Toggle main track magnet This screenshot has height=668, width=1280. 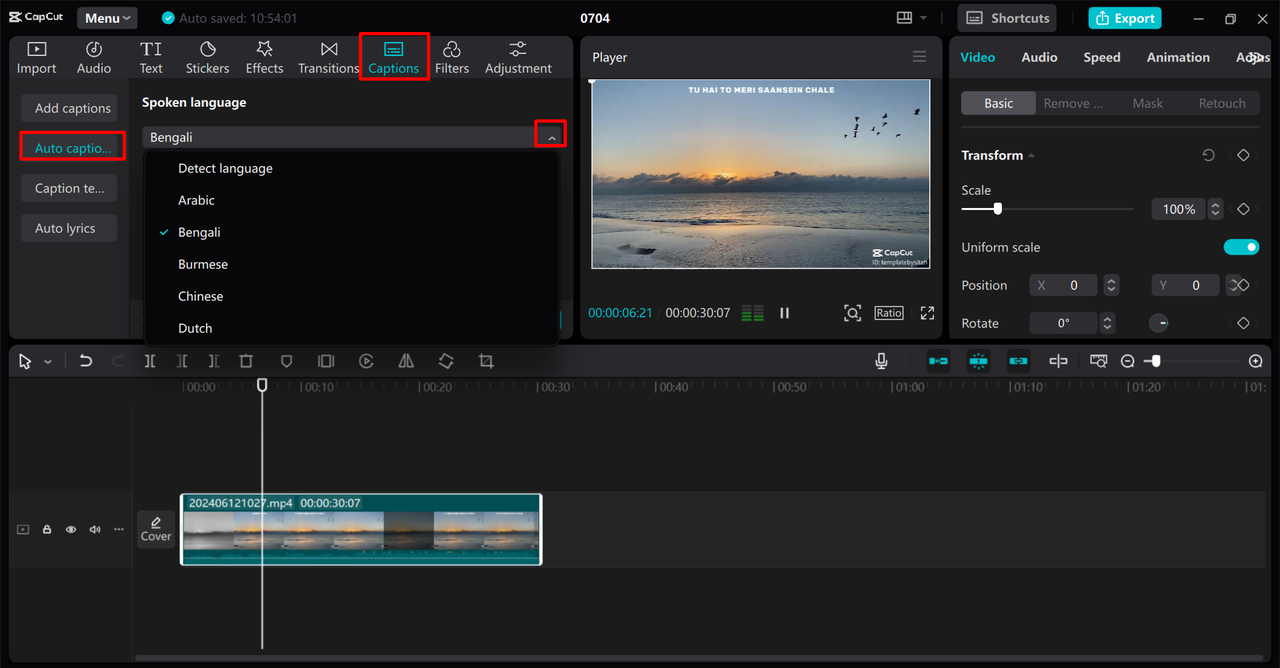938,361
